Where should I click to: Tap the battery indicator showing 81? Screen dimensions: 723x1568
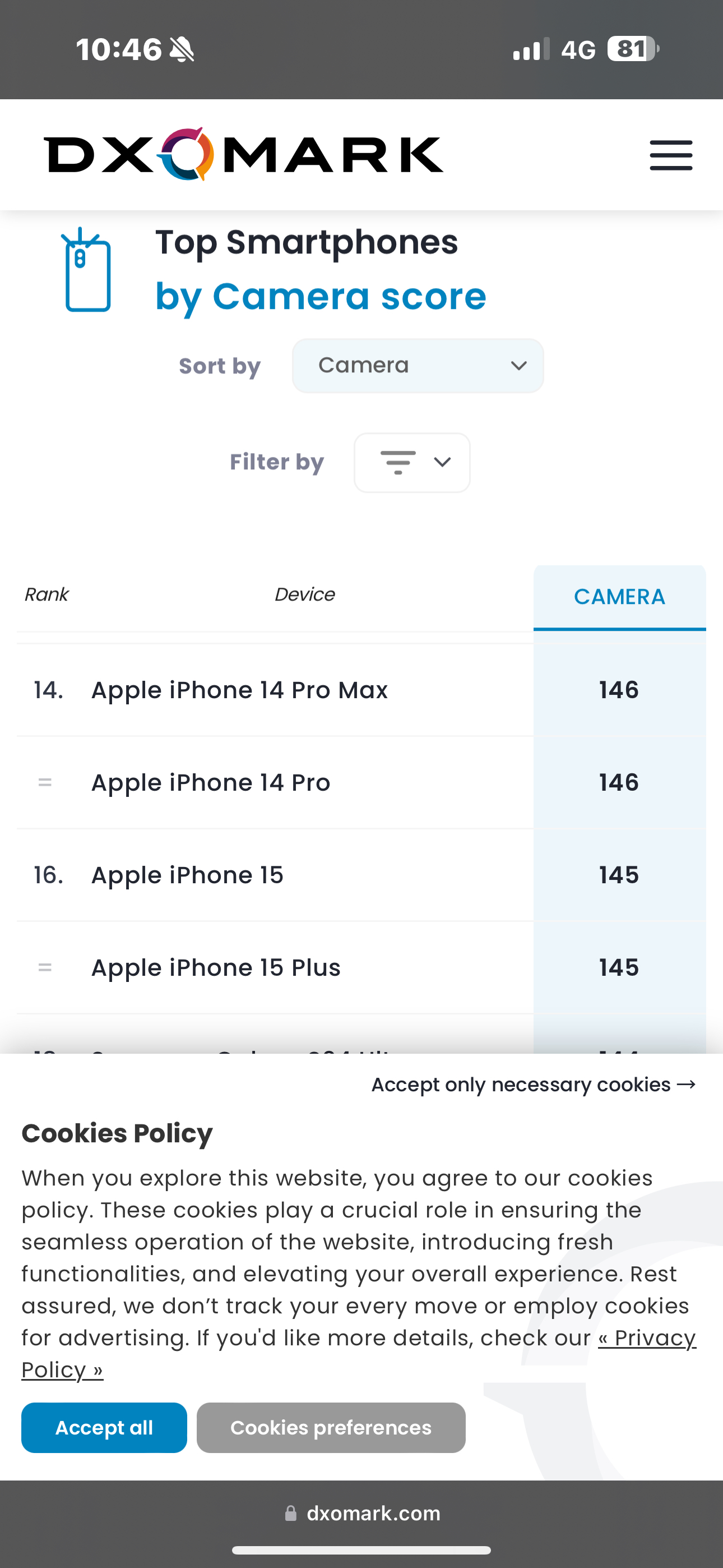coord(633,49)
